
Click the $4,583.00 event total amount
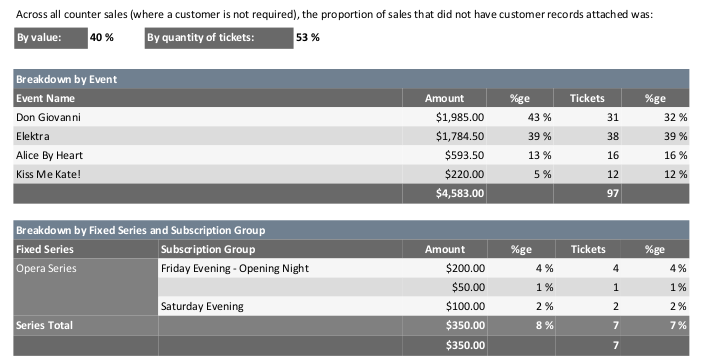point(460,193)
